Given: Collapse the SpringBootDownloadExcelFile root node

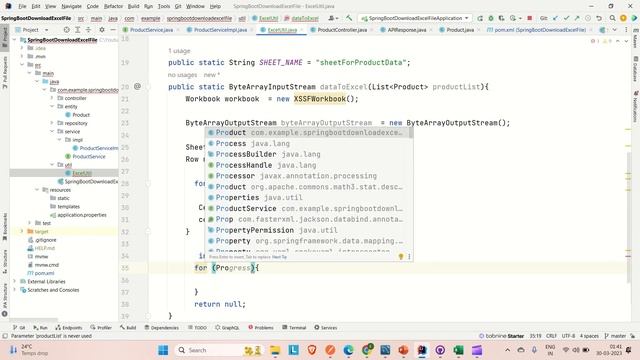Looking at the screenshot, I should [15, 40].
